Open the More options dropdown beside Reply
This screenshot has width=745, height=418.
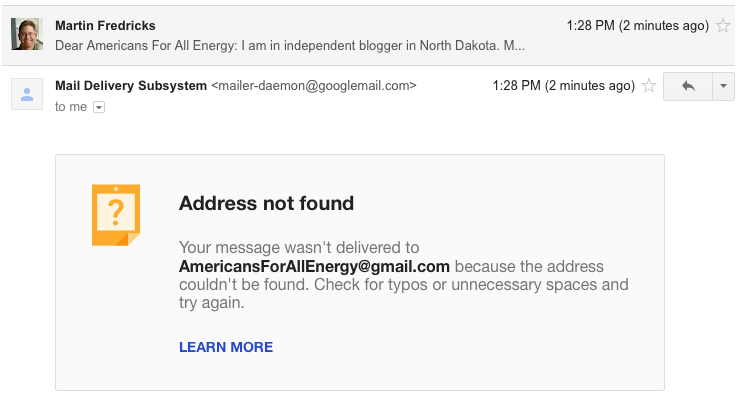pos(723,86)
